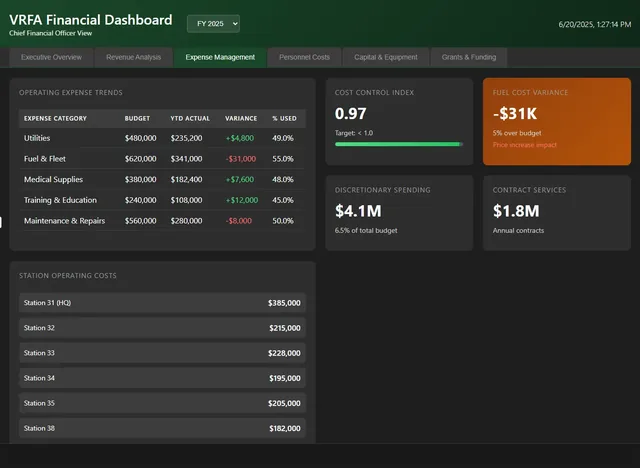The width and height of the screenshot is (640, 468).
Task: Click Utilities budget value $480,000
Action: (x=140, y=138)
